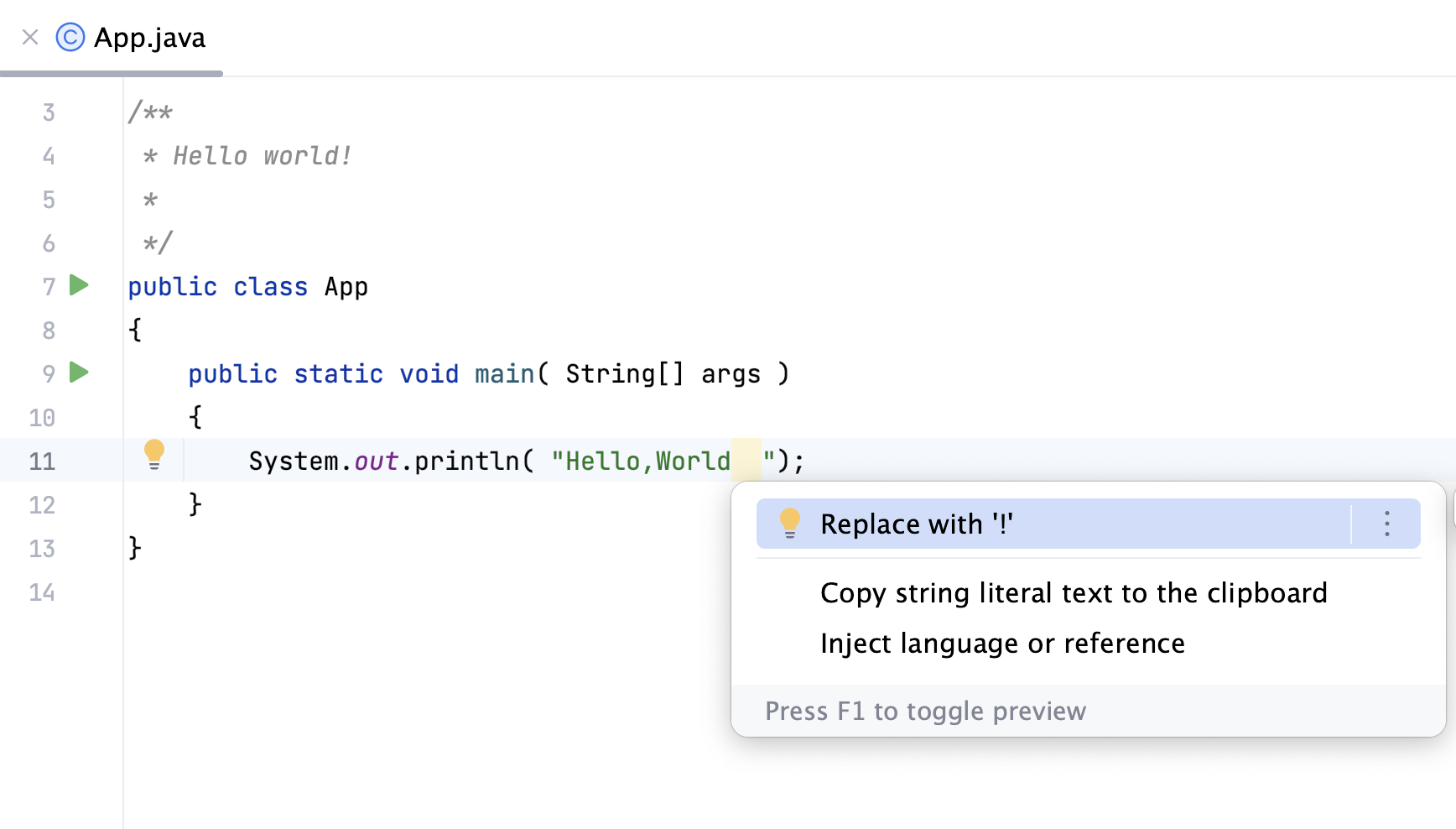Run the App class via green gutter arrow
The height and width of the screenshot is (829, 1456).
click(78, 285)
